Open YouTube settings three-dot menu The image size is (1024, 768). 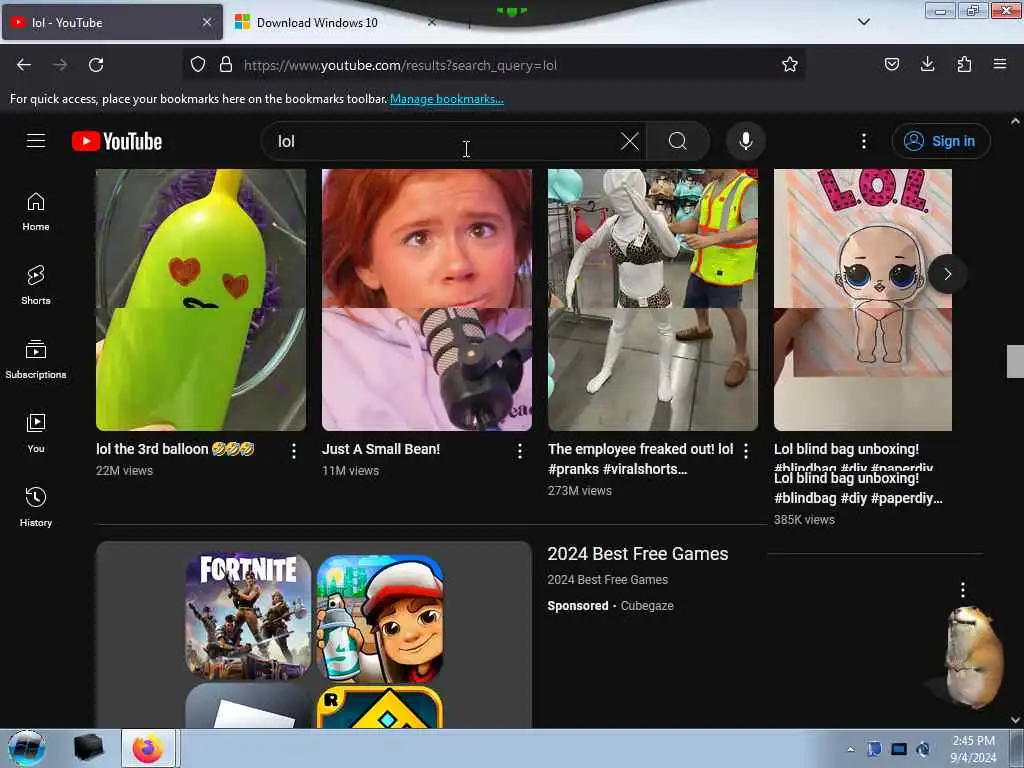click(x=864, y=141)
